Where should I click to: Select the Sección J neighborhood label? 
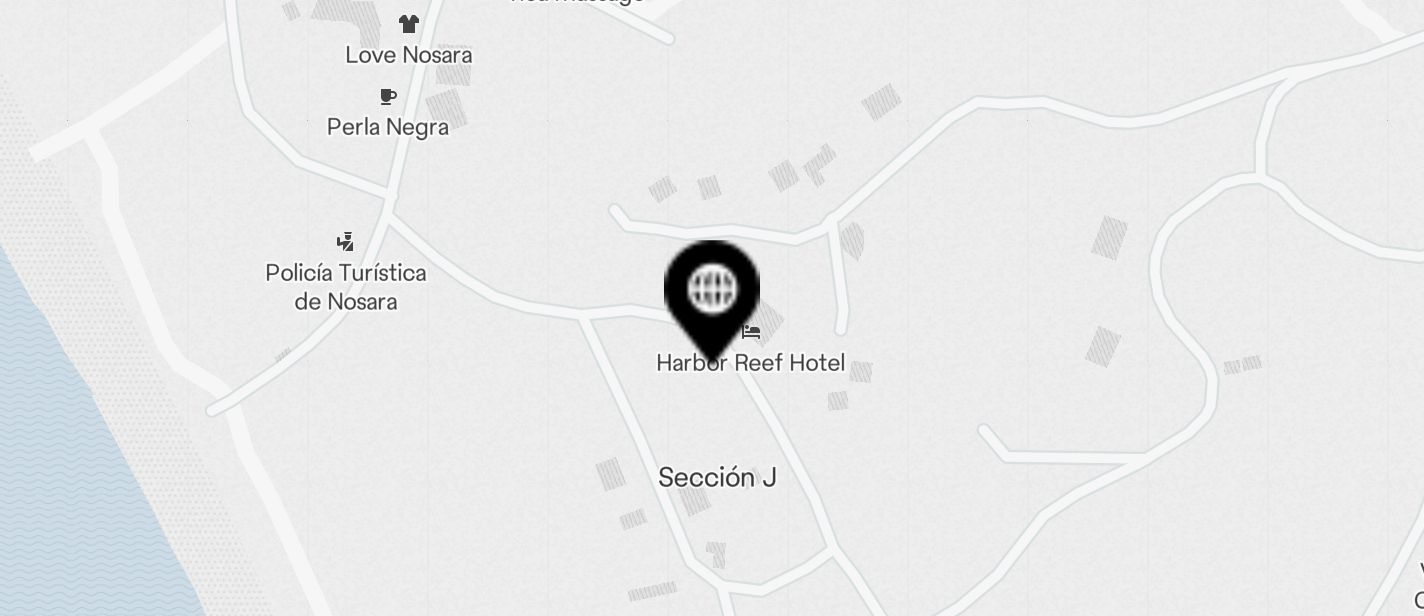pos(717,478)
